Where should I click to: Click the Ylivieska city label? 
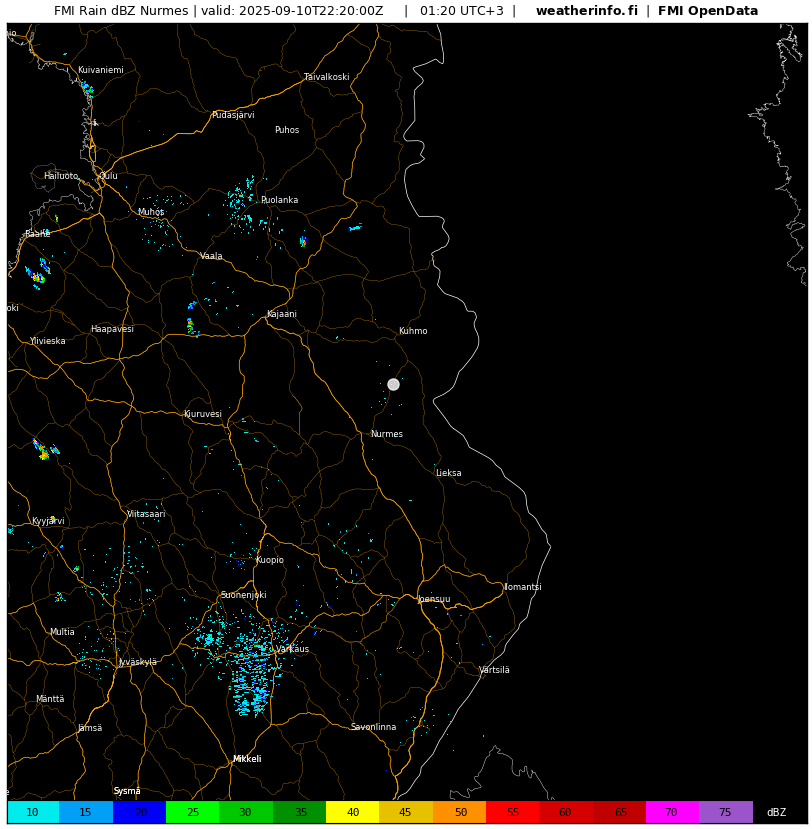coord(48,341)
